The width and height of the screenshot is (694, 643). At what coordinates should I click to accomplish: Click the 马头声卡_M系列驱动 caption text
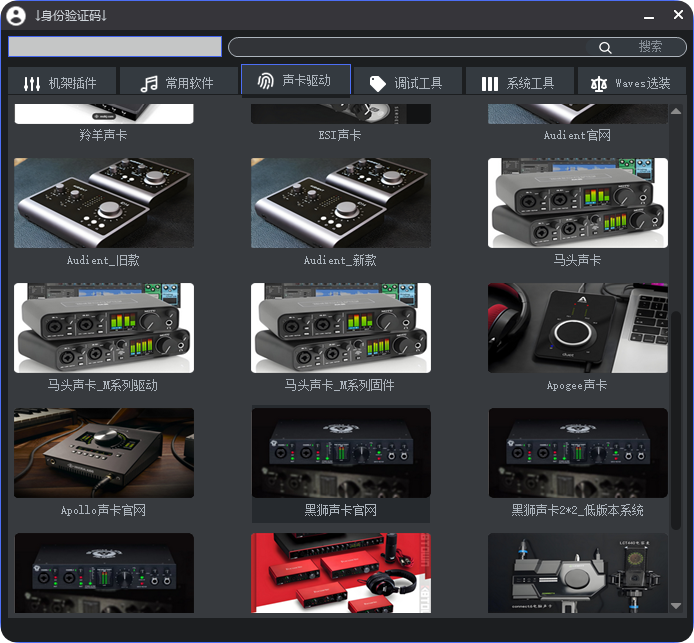click(x=103, y=385)
